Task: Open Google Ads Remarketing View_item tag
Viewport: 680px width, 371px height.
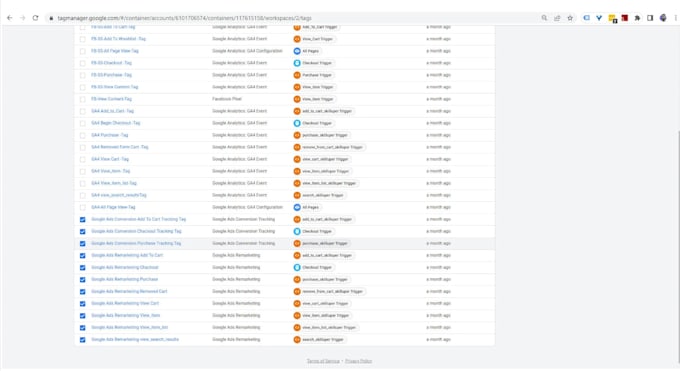Action: (125, 315)
